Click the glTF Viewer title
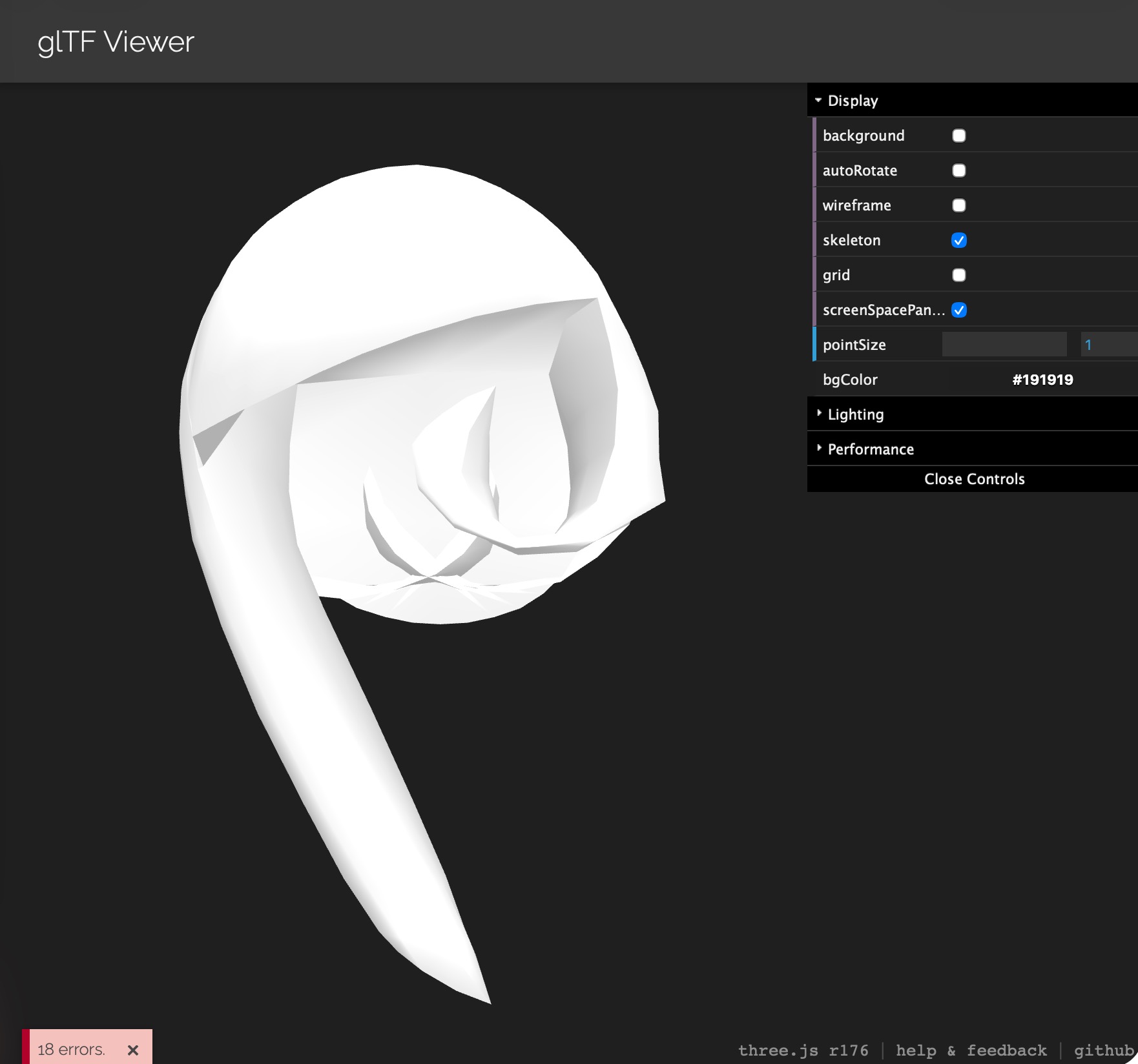Screen dimensions: 1138x1064 [x=116, y=42]
